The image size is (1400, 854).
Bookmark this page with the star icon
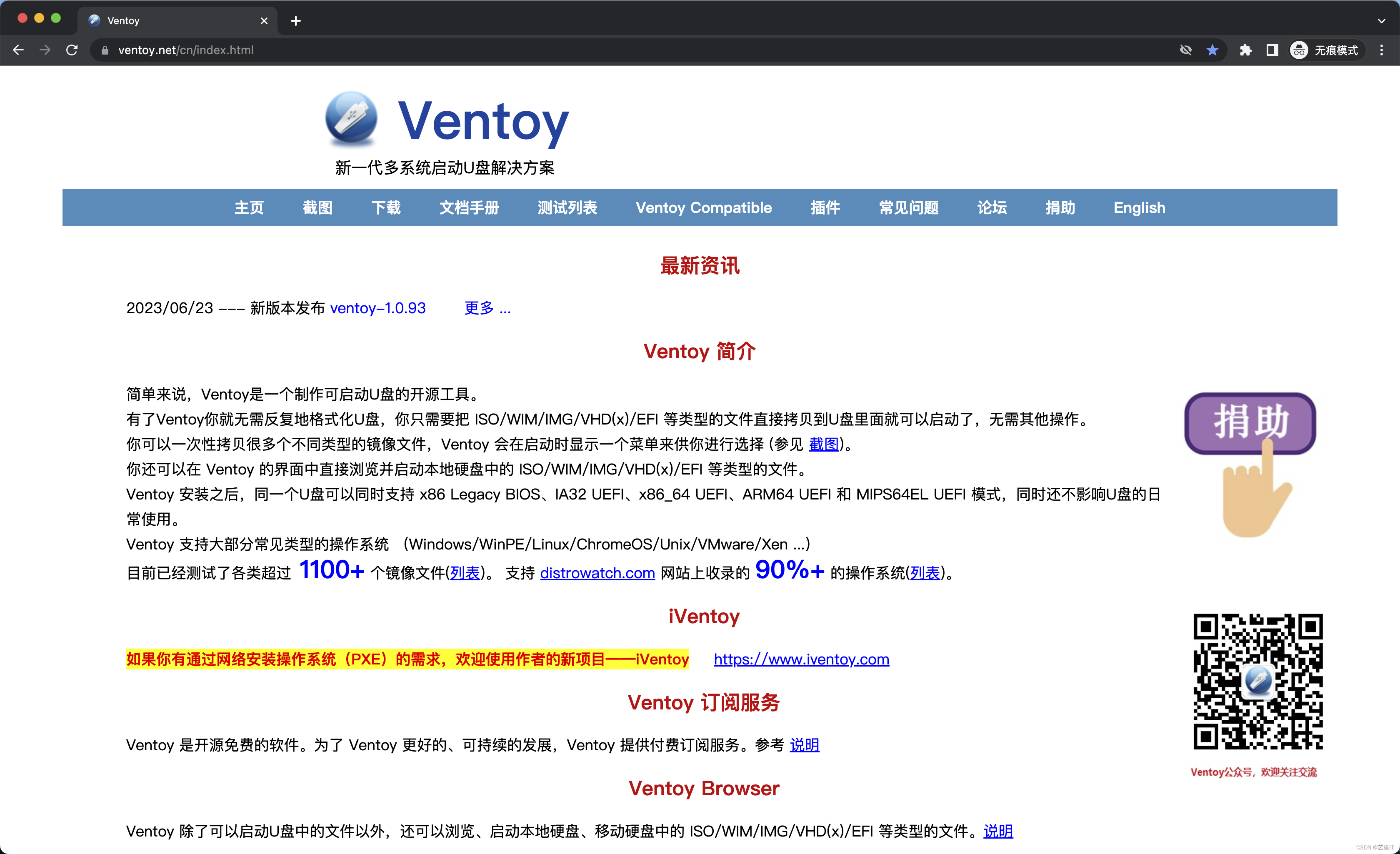pos(1213,50)
